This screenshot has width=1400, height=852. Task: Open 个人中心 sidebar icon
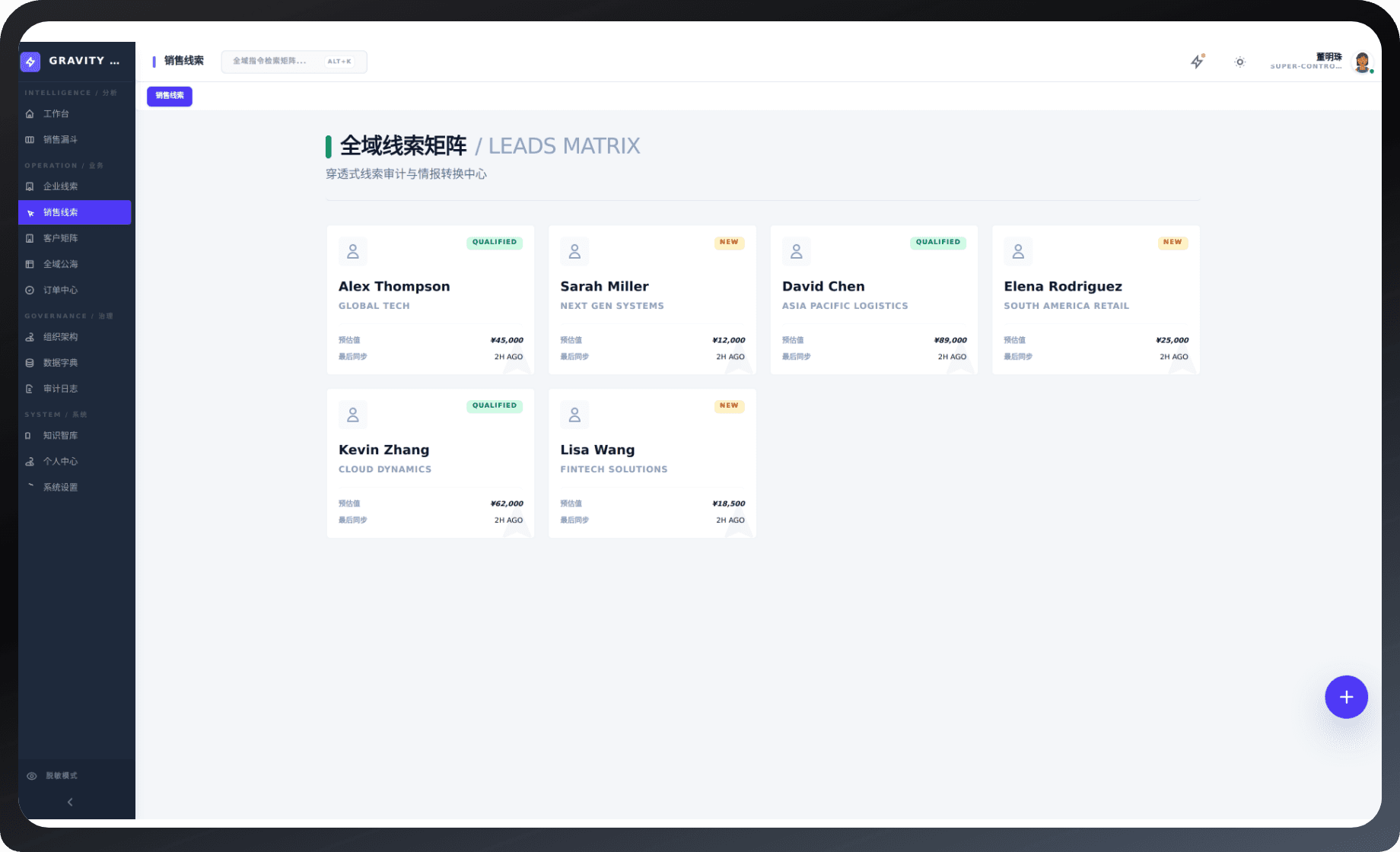[x=30, y=462]
